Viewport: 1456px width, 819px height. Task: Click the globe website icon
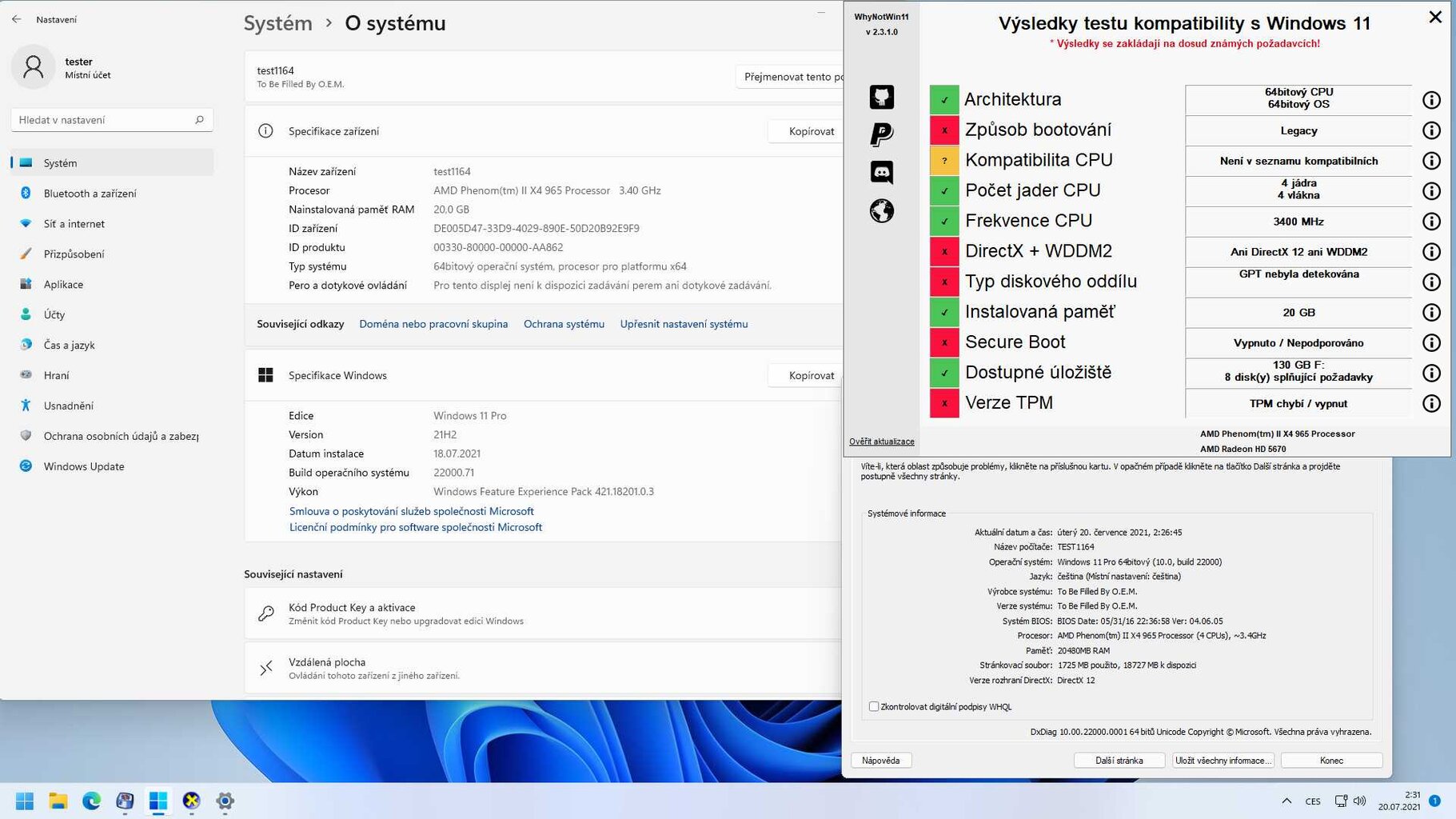[881, 211]
